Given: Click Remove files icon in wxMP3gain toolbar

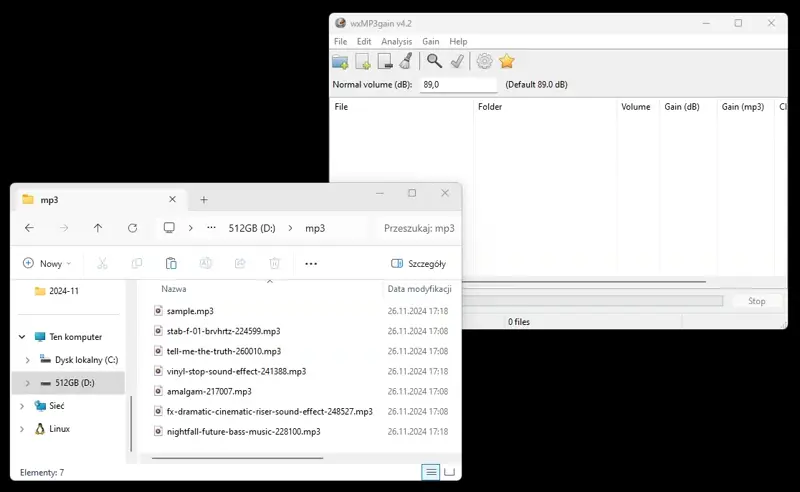Looking at the screenshot, I should pyautogui.click(x=385, y=61).
